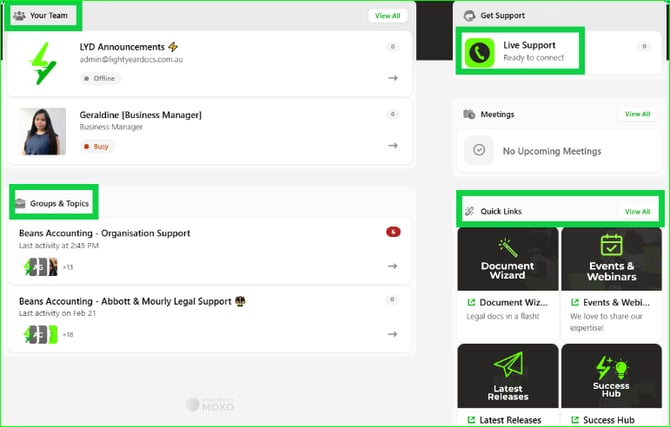Click View All in Quick Links
The height and width of the screenshot is (427, 670).
pyautogui.click(x=637, y=212)
